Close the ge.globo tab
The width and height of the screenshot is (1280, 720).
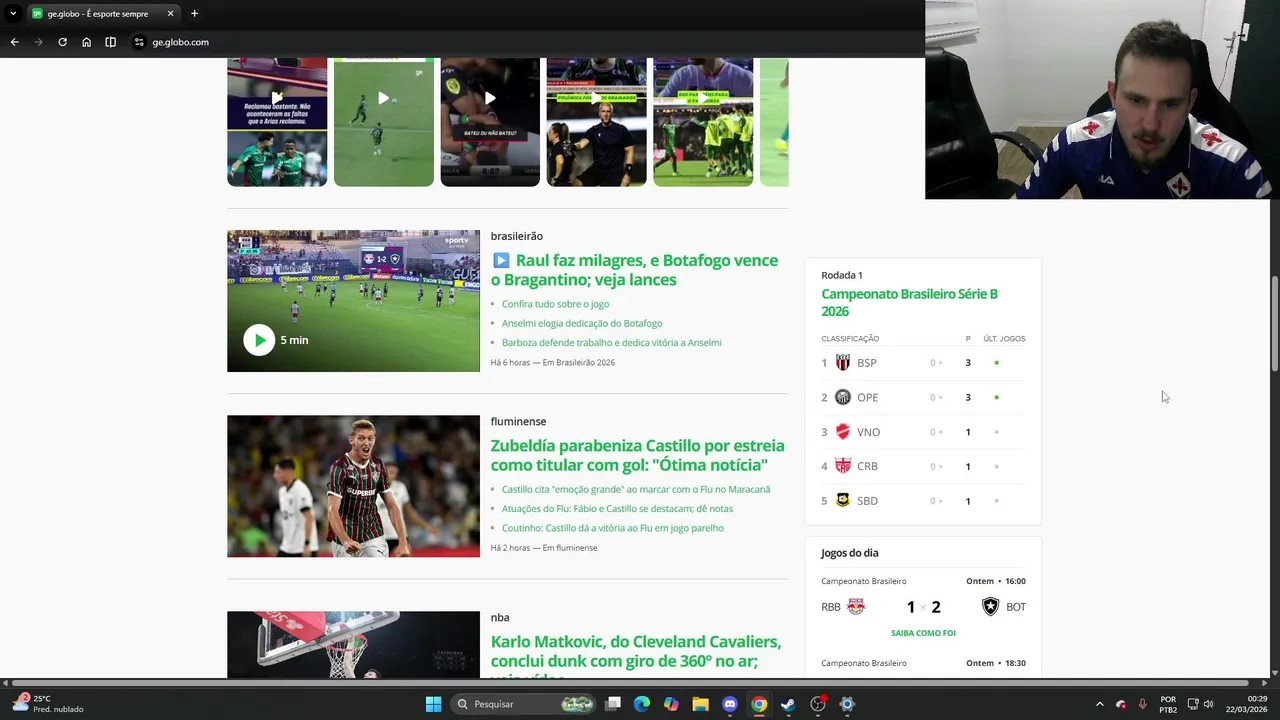click(170, 13)
